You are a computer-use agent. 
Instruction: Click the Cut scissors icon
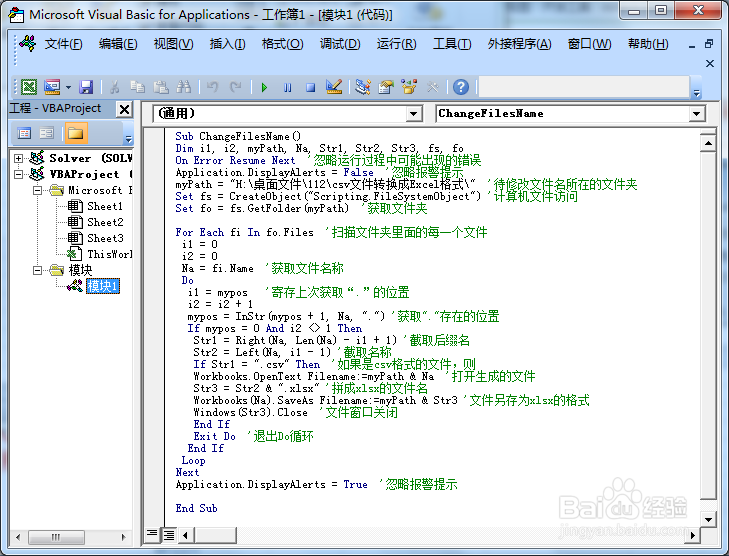click(115, 87)
